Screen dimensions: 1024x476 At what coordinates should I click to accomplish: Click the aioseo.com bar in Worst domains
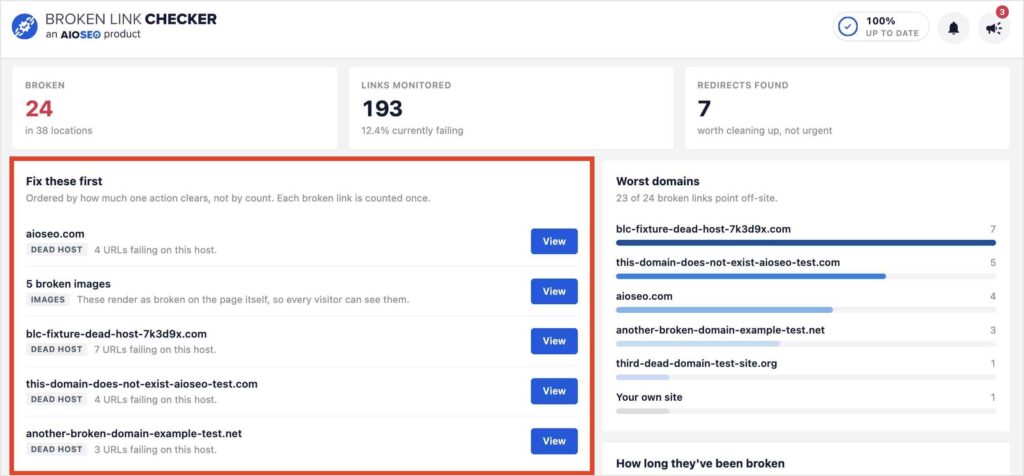tap(806, 309)
